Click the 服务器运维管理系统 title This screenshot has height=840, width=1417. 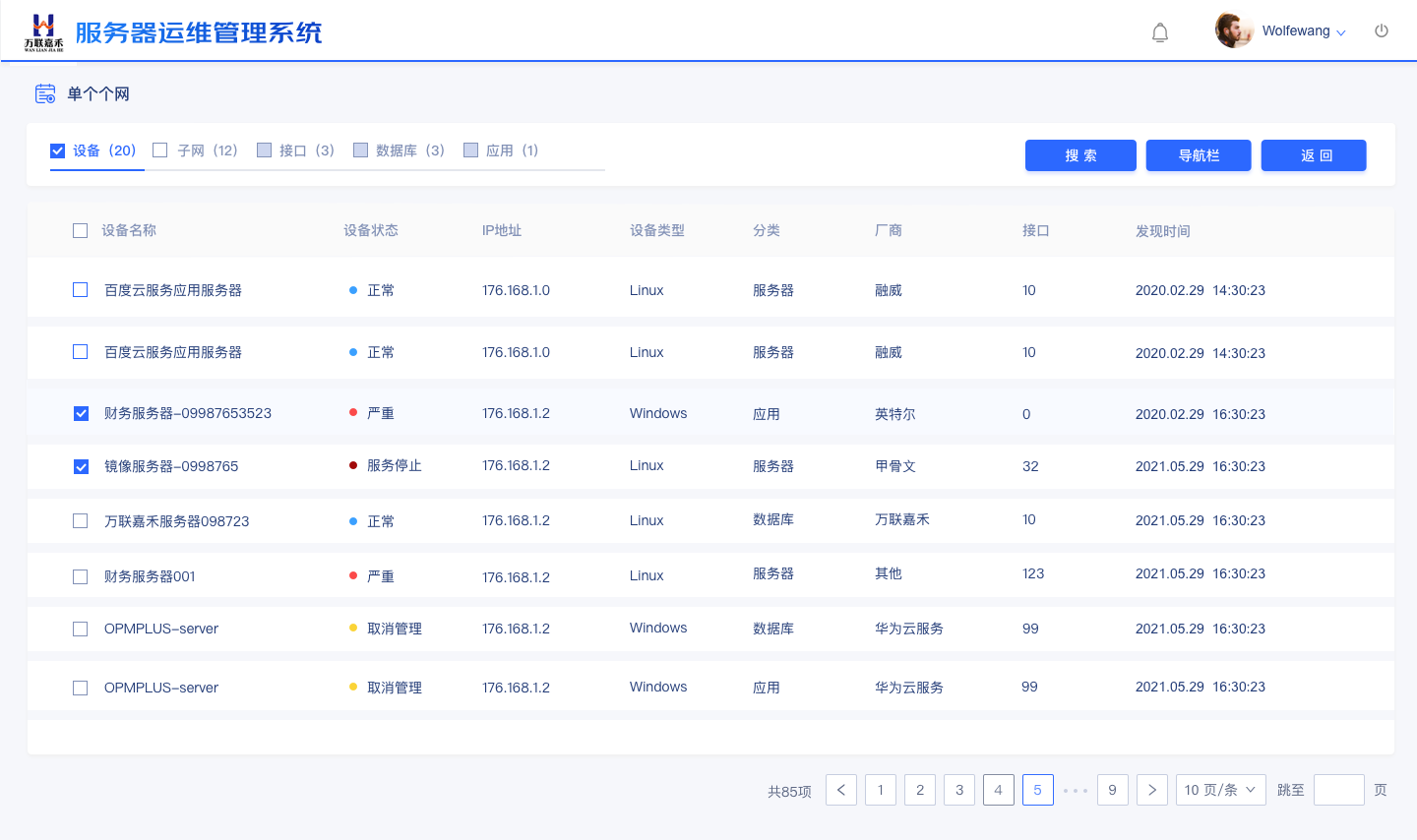click(x=199, y=32)
